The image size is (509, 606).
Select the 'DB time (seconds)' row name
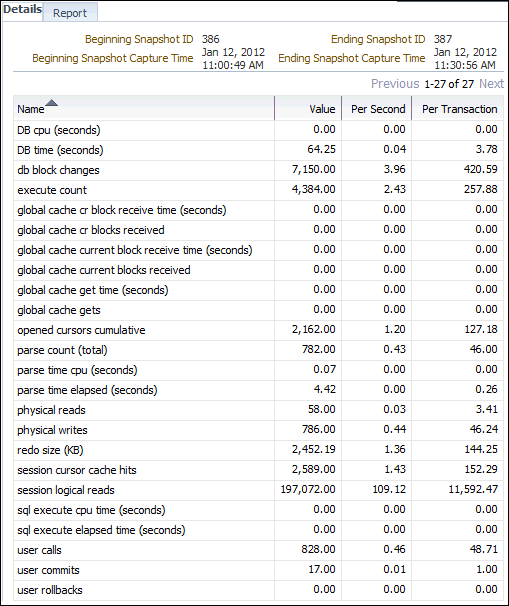pyautogui.click(x=60, y=150)
